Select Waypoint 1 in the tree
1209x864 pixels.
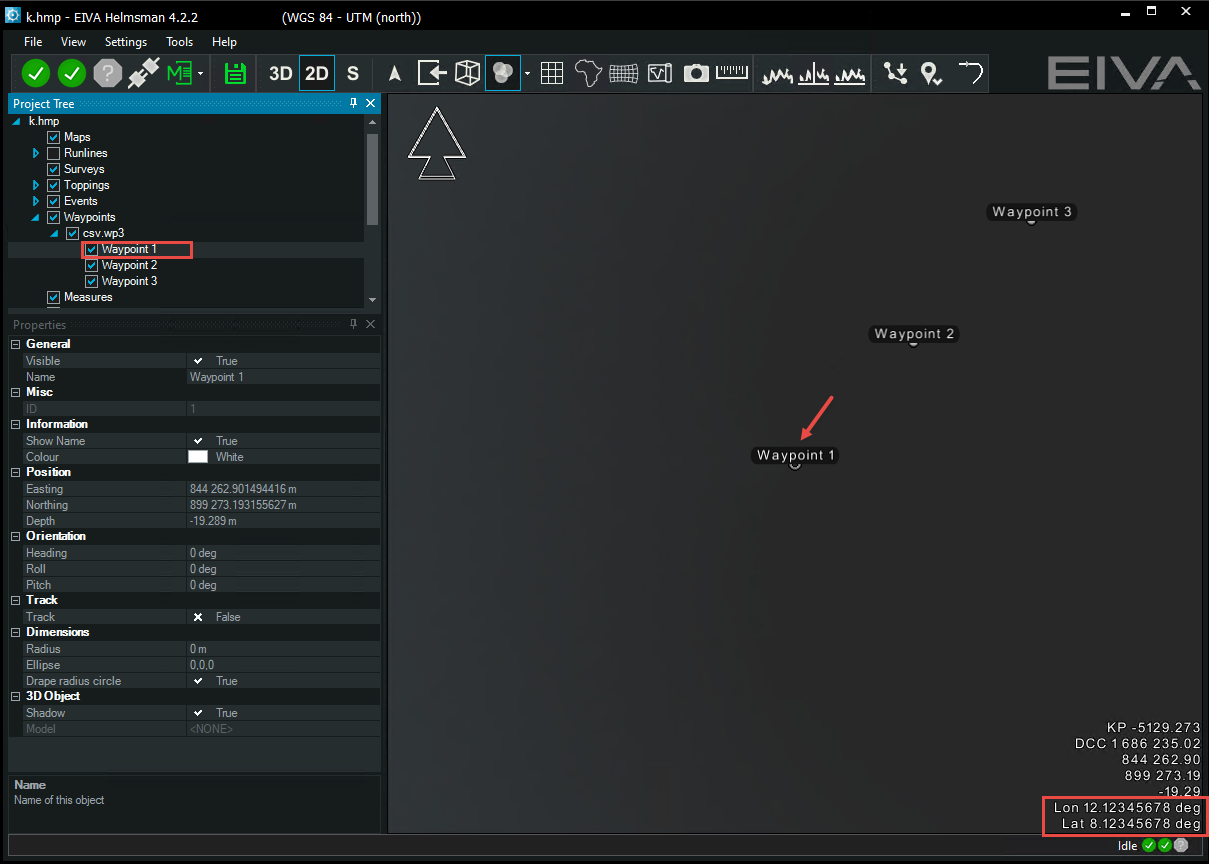click(x=129, y=249)
